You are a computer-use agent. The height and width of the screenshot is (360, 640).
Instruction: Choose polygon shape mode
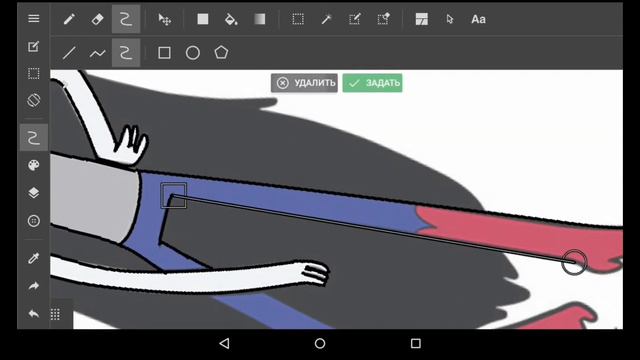click(221, 52)
